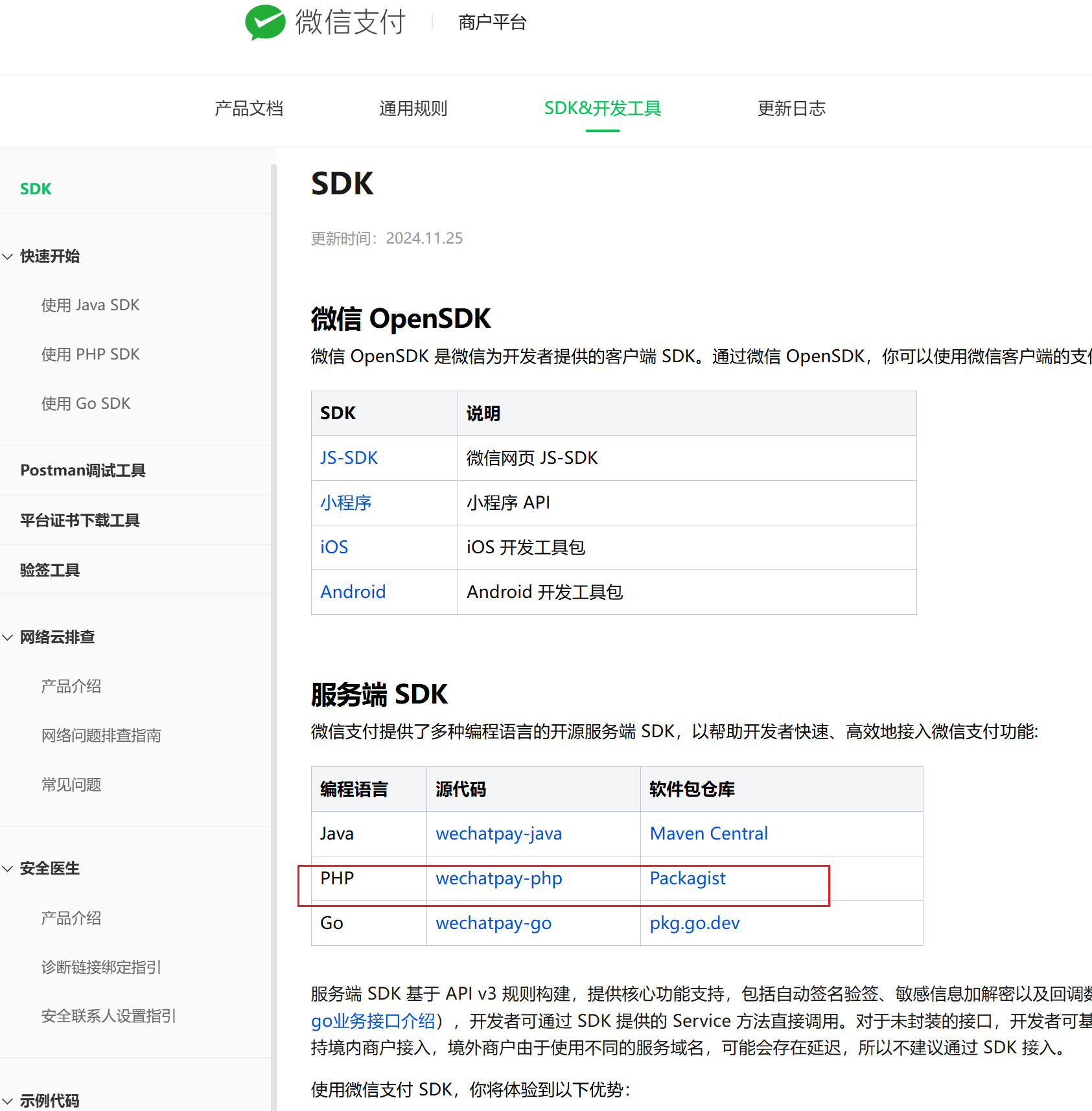Click the 微信网页 JS-SDK description cell
The height and width of the screenshot is (1111, 1092).
[x=687, y=458]
